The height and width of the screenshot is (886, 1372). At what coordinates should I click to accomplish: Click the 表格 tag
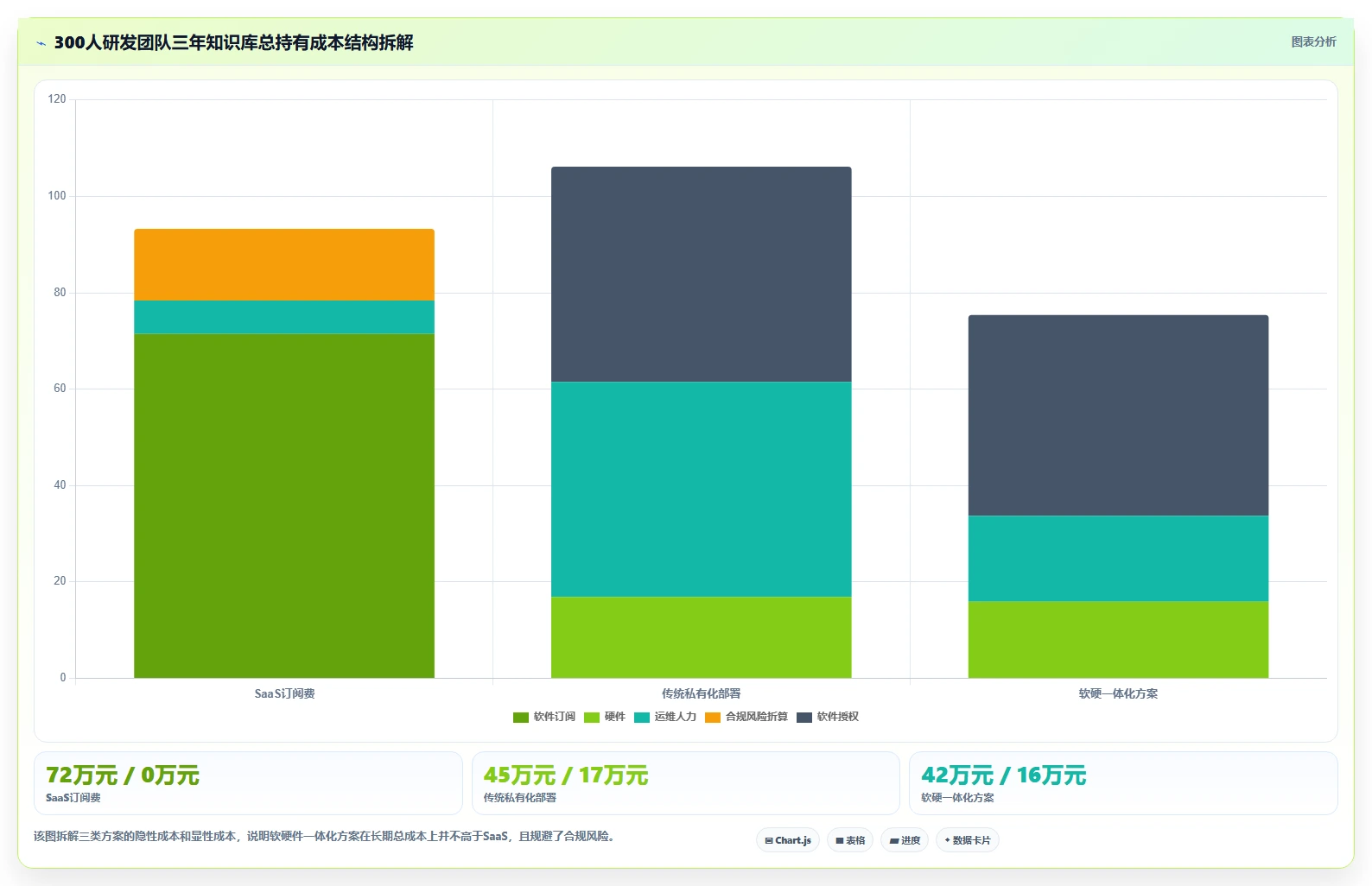pyautogui.click(x=850, y=840)
